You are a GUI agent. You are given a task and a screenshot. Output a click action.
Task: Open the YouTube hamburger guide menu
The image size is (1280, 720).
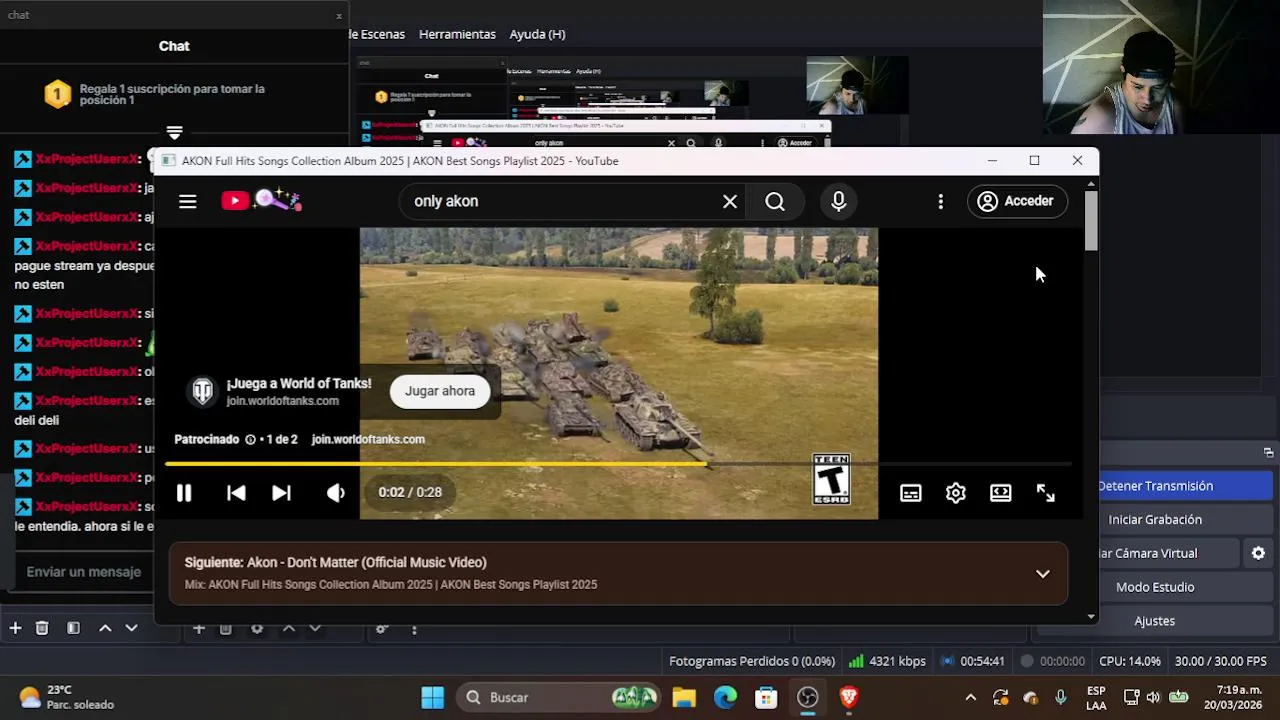(187, 201)
